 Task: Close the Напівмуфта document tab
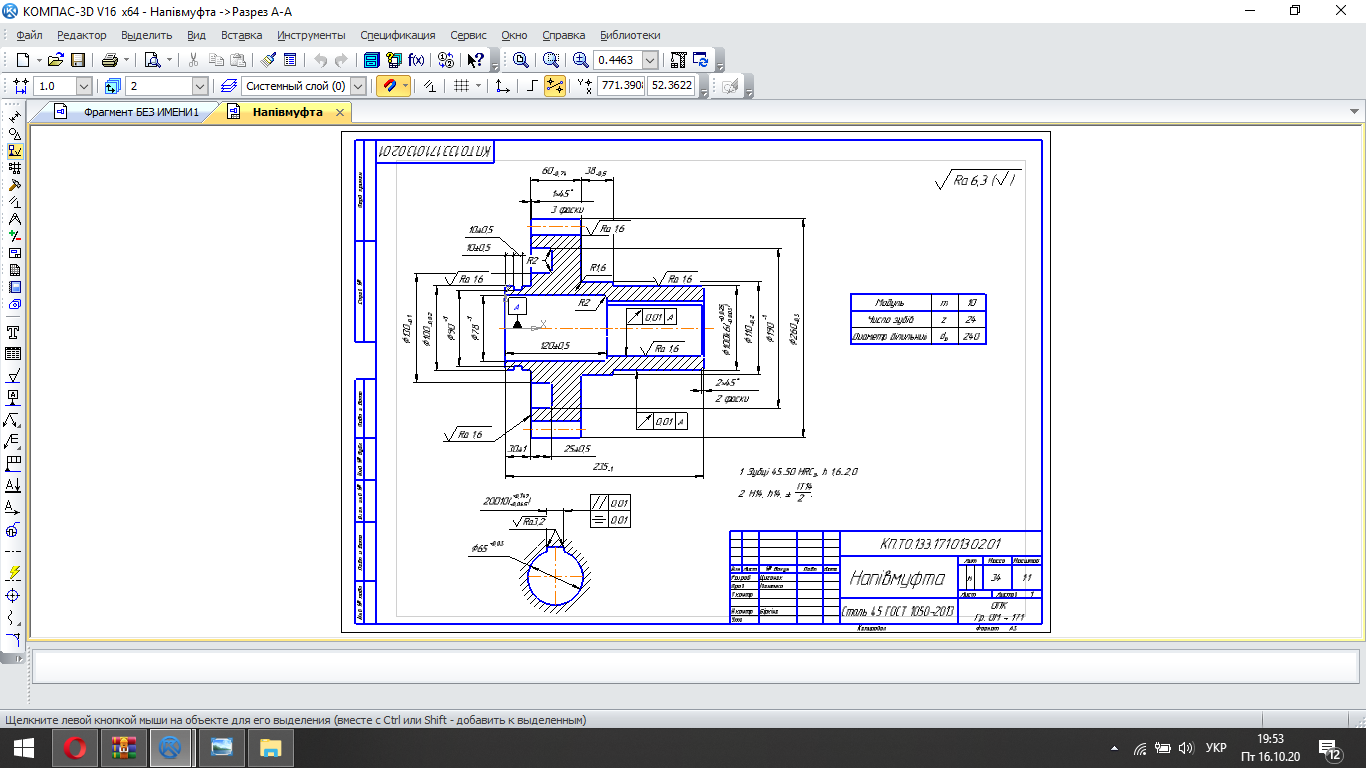coord(340,112)
